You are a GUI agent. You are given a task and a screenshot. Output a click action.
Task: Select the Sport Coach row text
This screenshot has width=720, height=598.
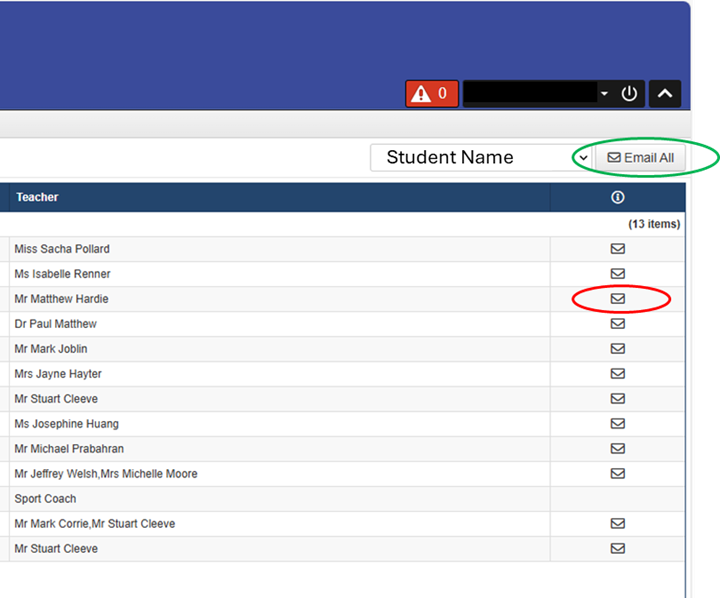point(45,499)
